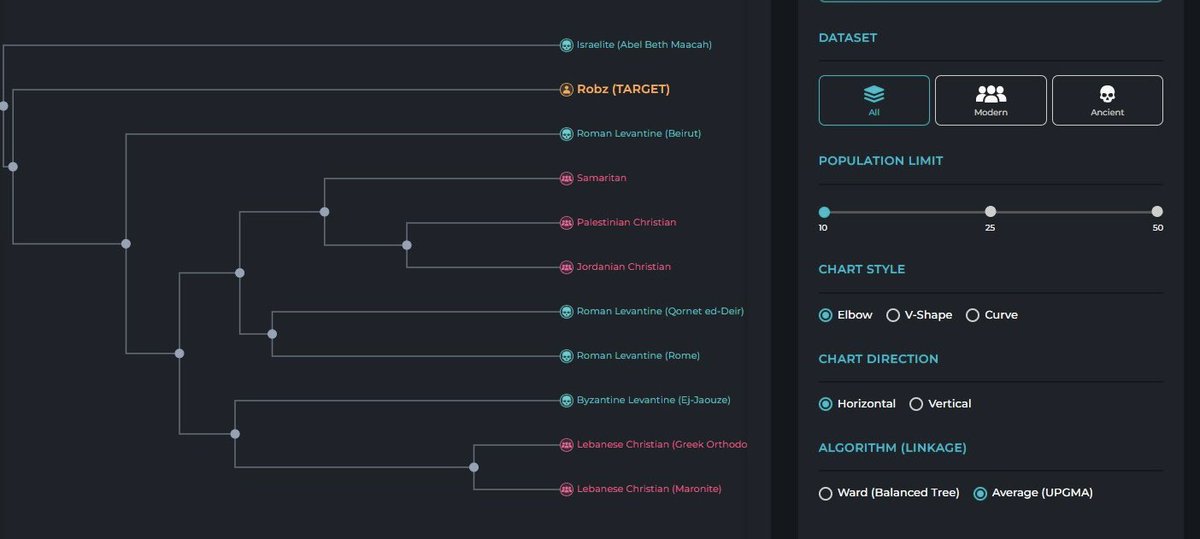
Task: Click the people icon beside Lebanese Christian (Maronite)
Action: coord(566,489)
